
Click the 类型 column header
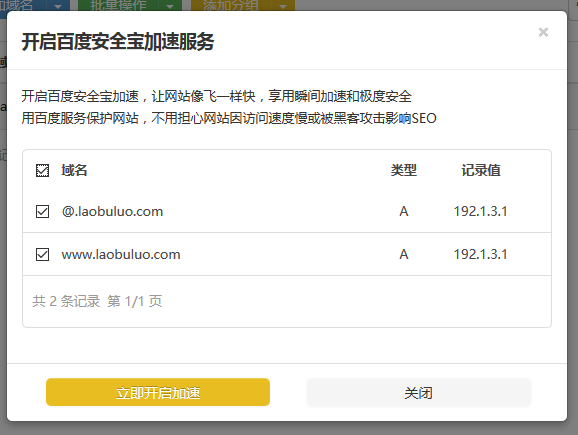(x=404, y=170)
